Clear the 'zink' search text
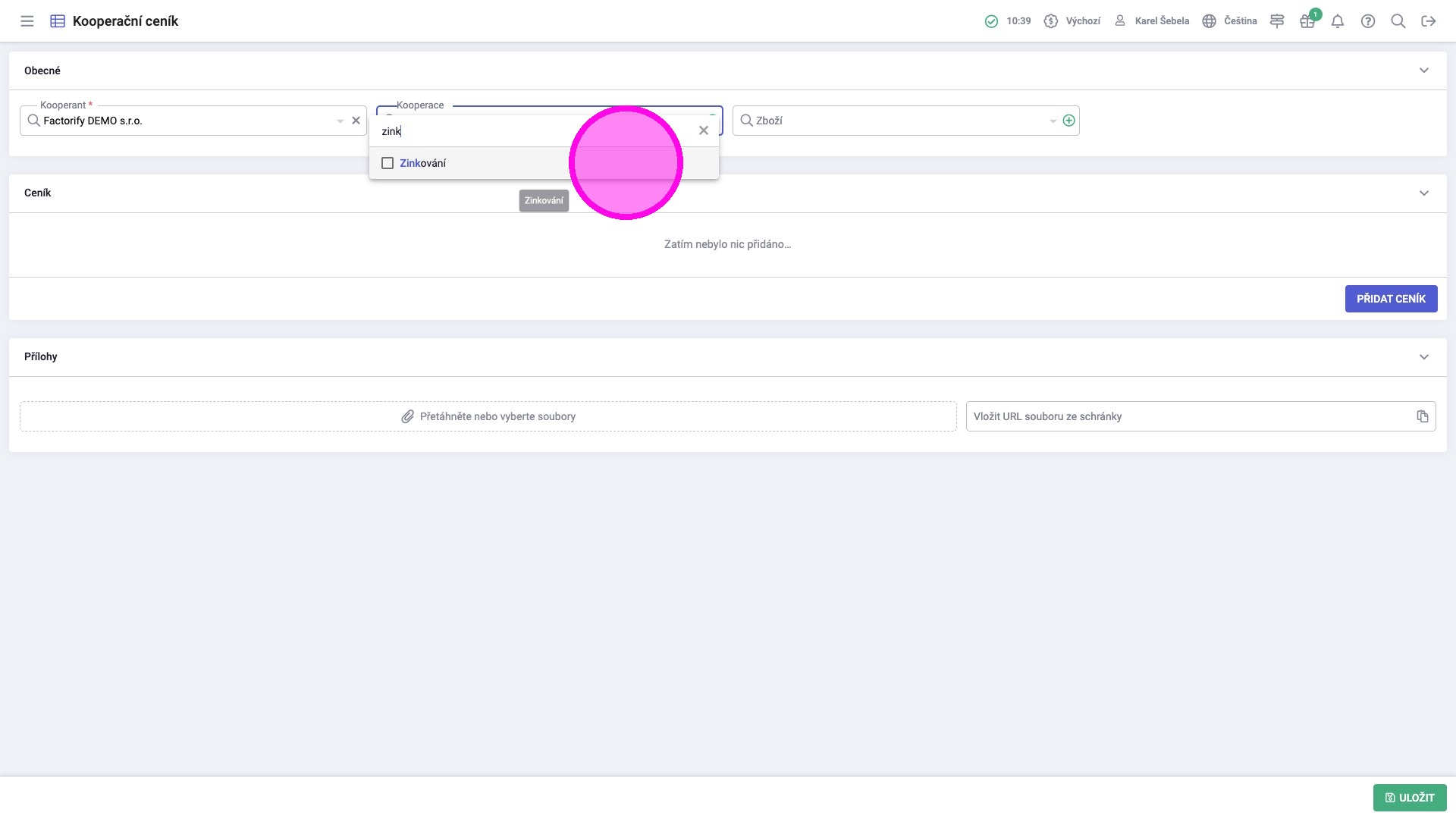1456x819 pixels. (704, 130)
